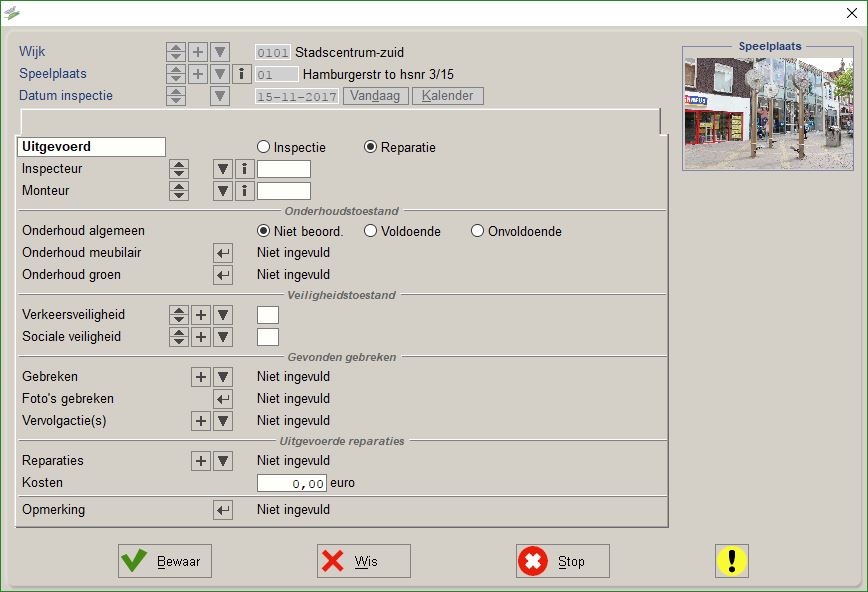Open the info icon for Inspecteur
This screenshot has width=868, height=592.
245,169
